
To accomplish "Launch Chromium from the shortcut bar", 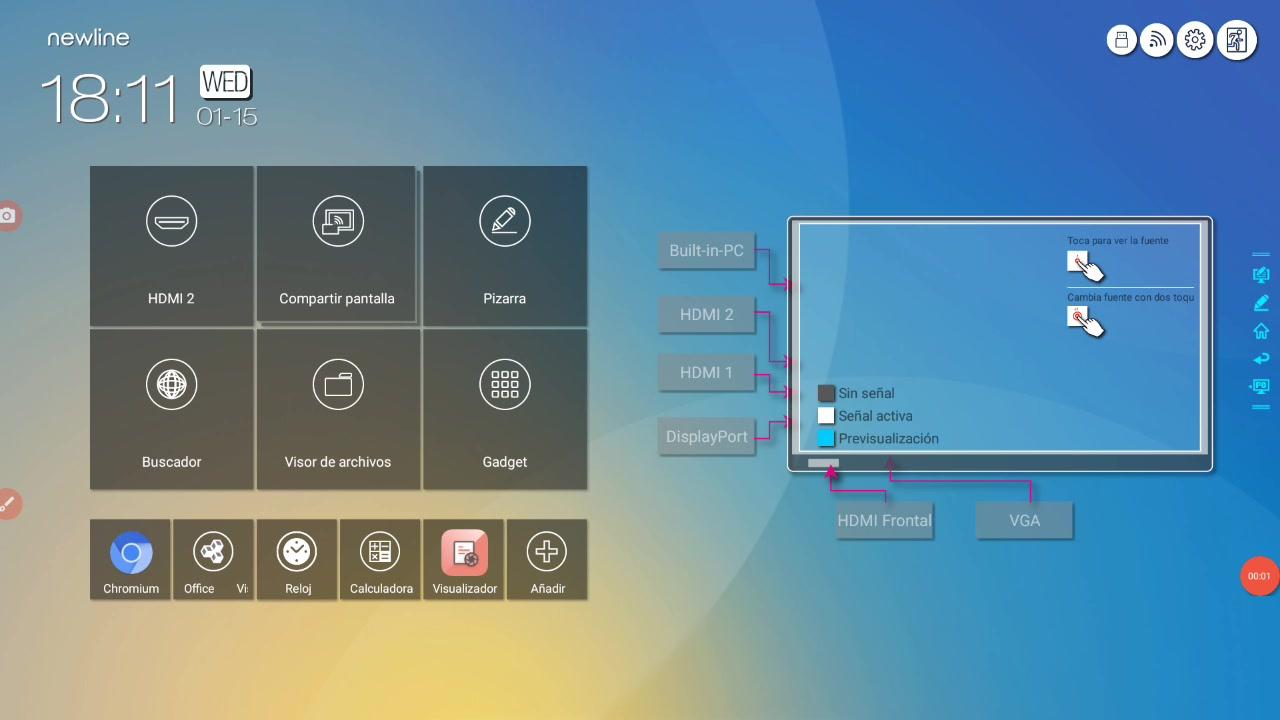I will pyautogui.click(x=131, y=559).
